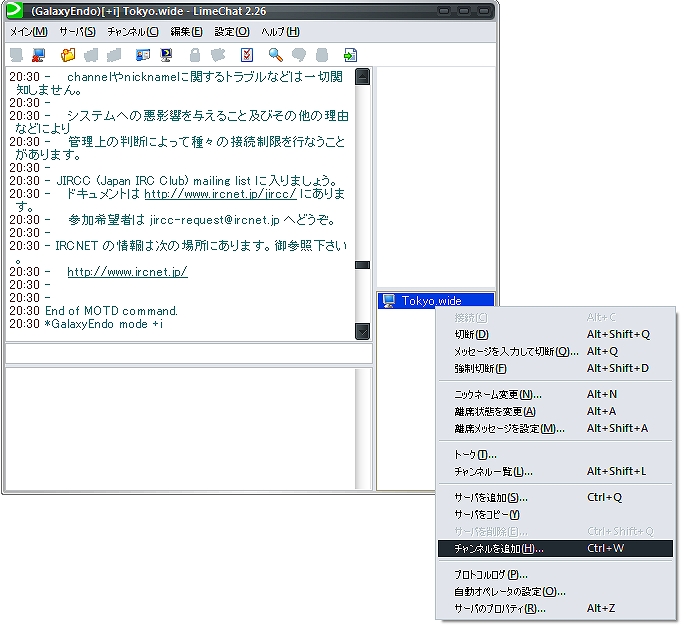Click the moon monitor away icon
Viewport: 686px width, 633px height.
point(166,55)
